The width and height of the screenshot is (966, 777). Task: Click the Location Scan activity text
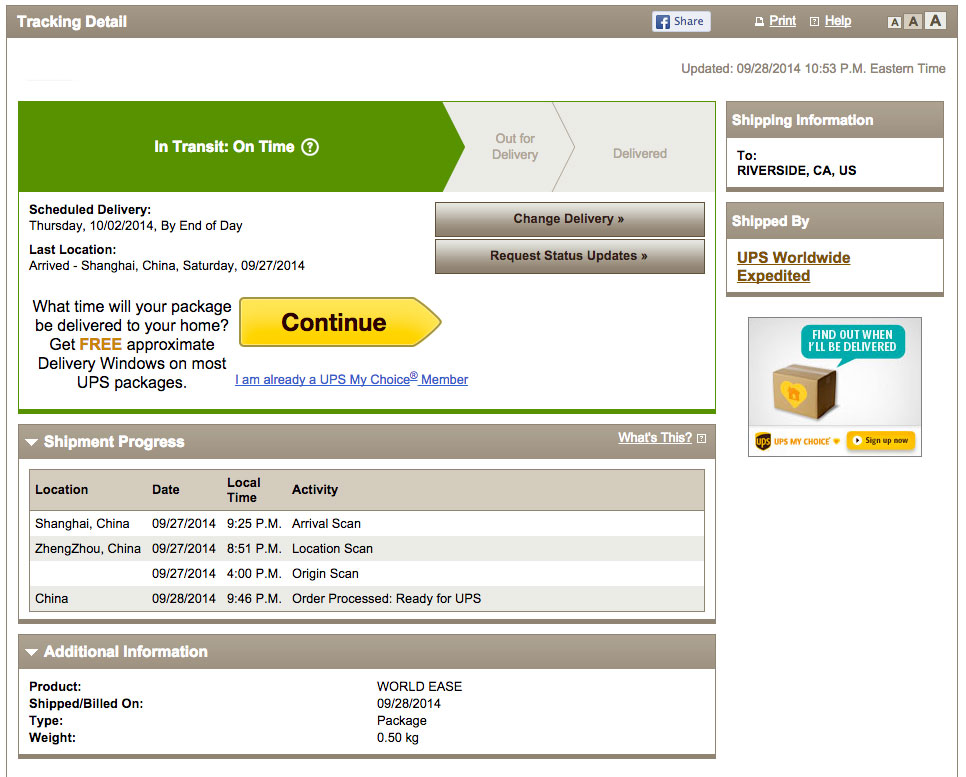coord(332,549)
